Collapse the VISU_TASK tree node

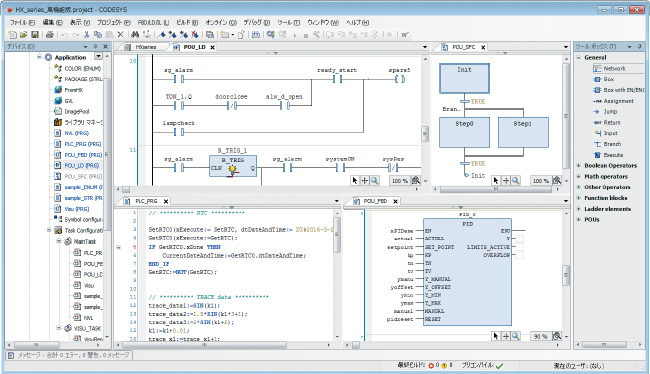(58, 328)
